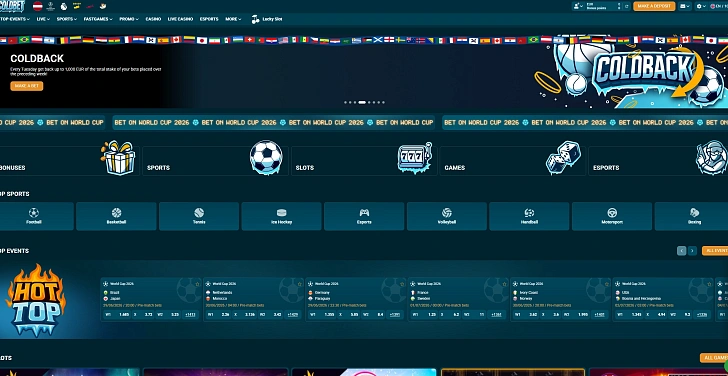Open the World Cup 2026 label on USA card
Viewport: 728px width, 376px height.
tap(634, 284)
